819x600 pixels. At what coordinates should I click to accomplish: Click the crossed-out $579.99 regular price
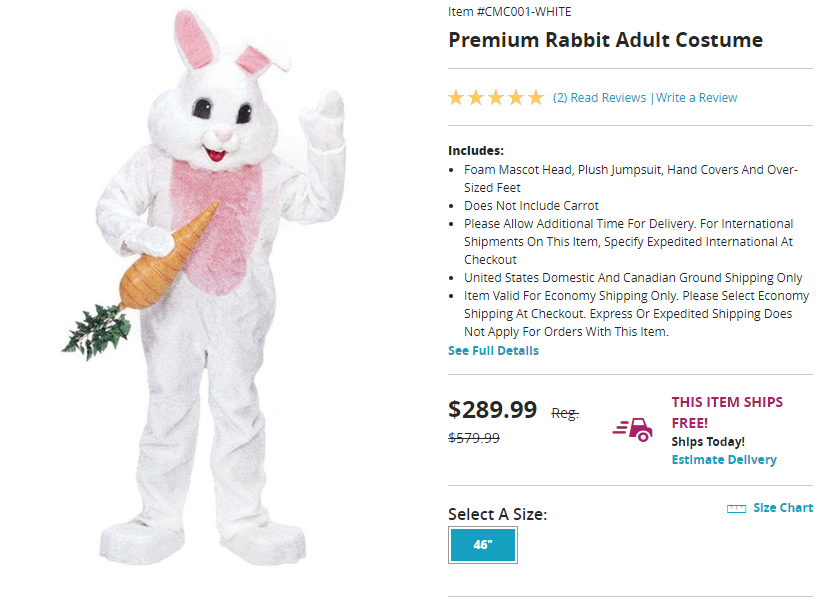click(474, 438)
